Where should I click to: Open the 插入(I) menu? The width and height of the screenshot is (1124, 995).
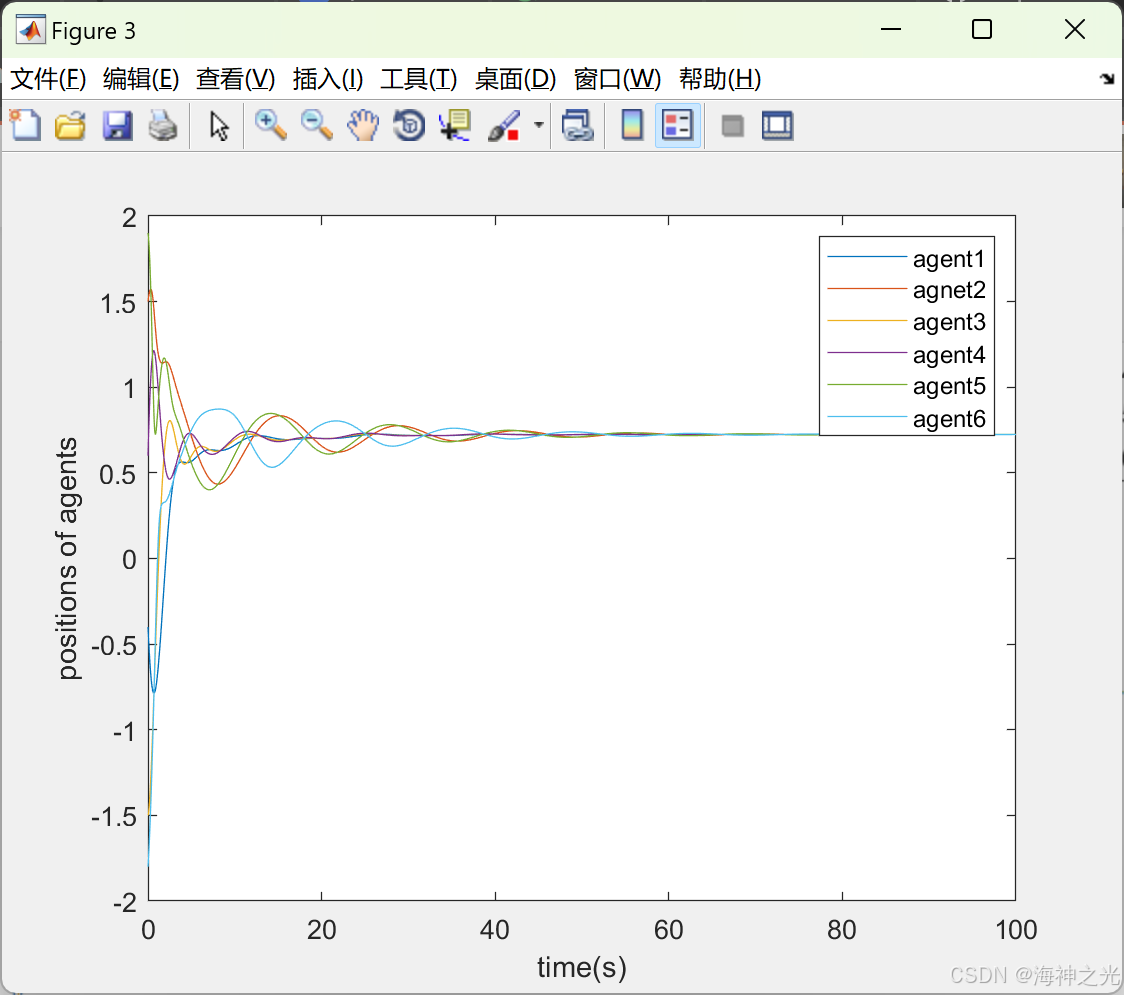[x=328, y=79]
